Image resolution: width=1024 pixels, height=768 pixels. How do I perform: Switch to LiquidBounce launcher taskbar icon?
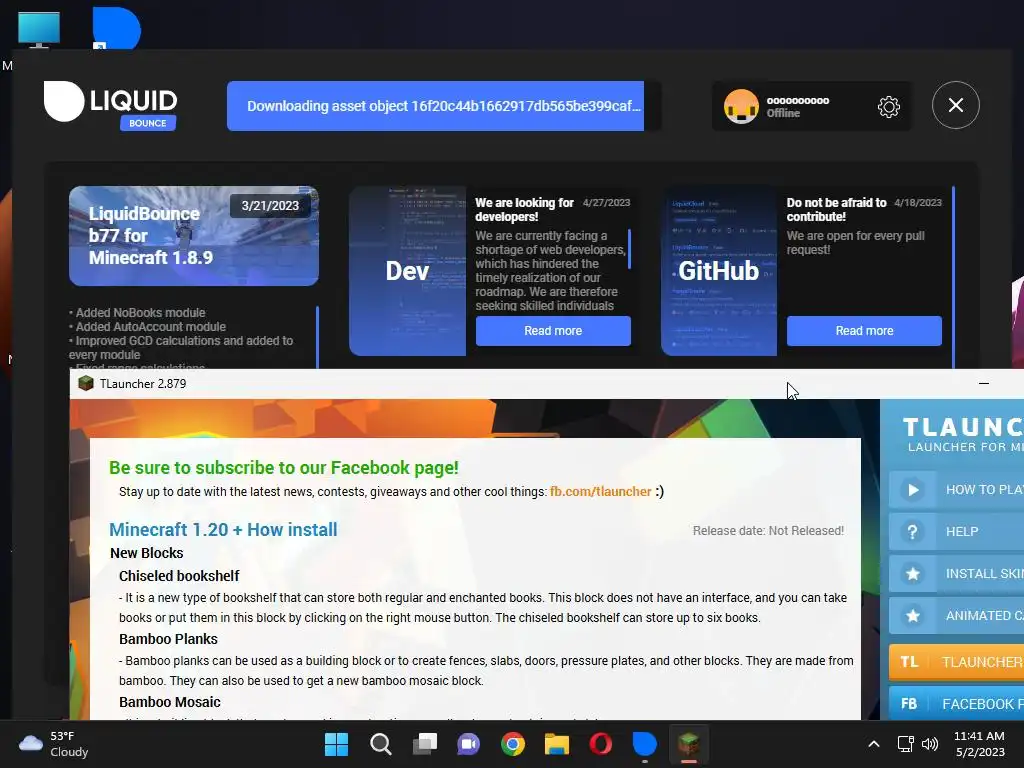(x=645, y=744)
